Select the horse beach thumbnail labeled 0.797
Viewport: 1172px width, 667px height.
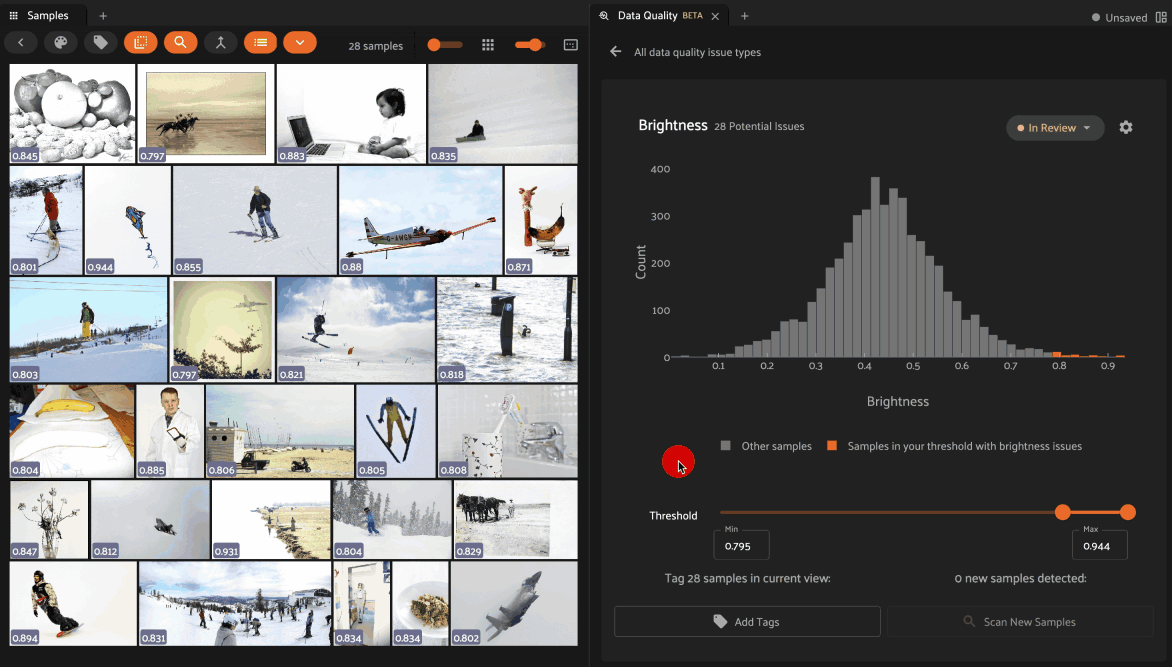(206, 114)
